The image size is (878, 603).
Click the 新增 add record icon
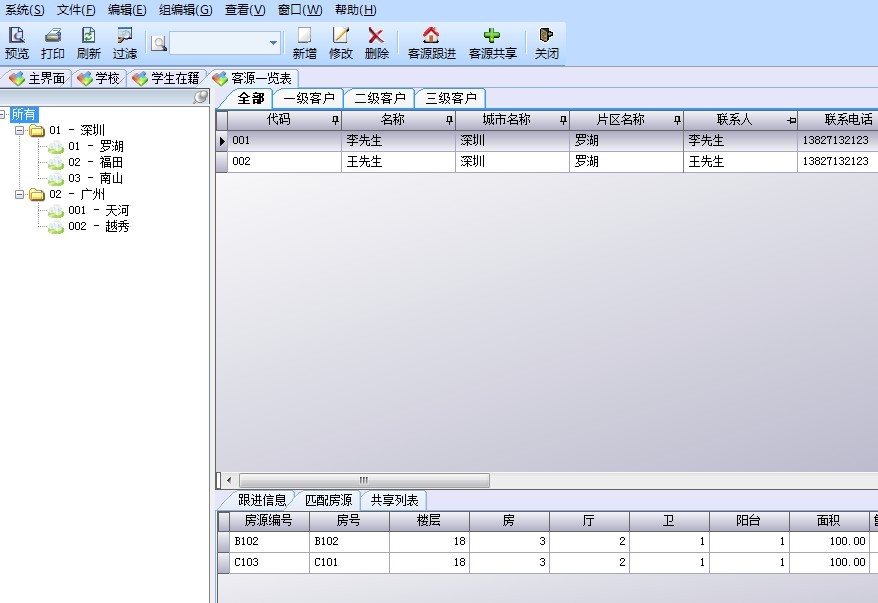tap(305, 36)
